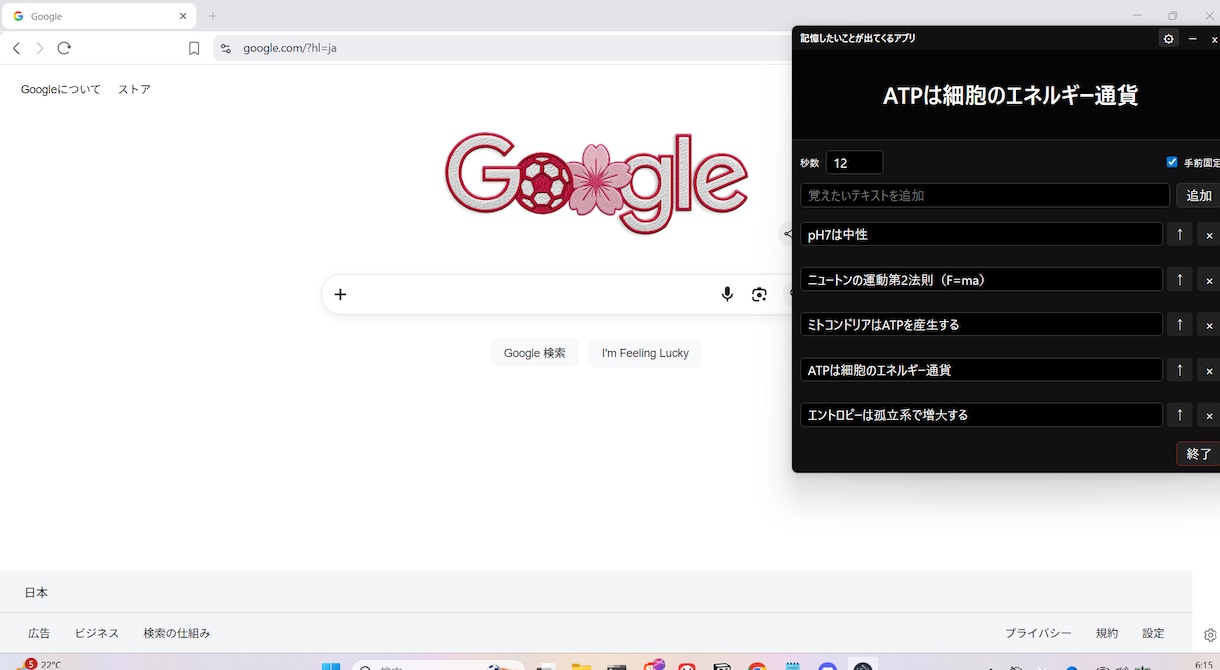1220x670 pixels.
Task: Click the 終了 exit button
Action: [1198, 453]
